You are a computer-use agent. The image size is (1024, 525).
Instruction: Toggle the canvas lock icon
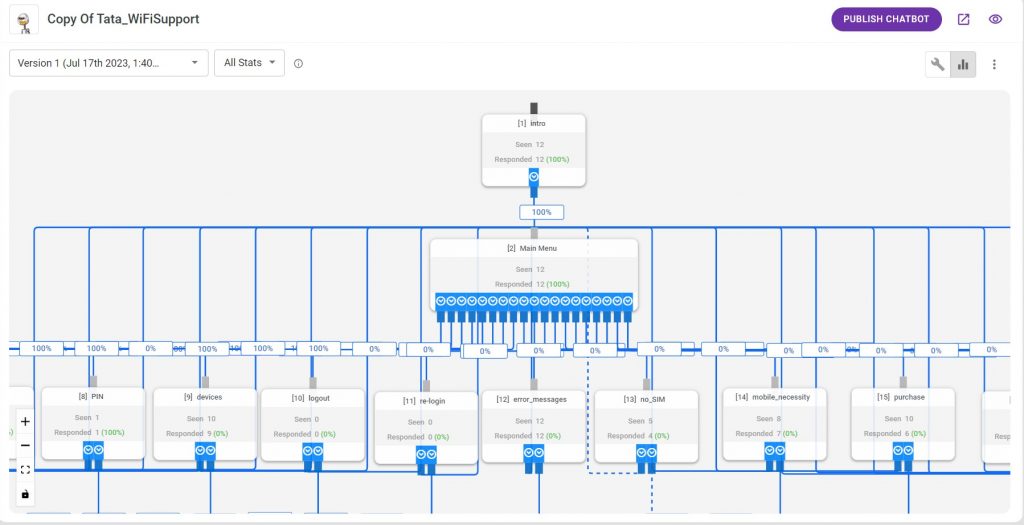25,494
